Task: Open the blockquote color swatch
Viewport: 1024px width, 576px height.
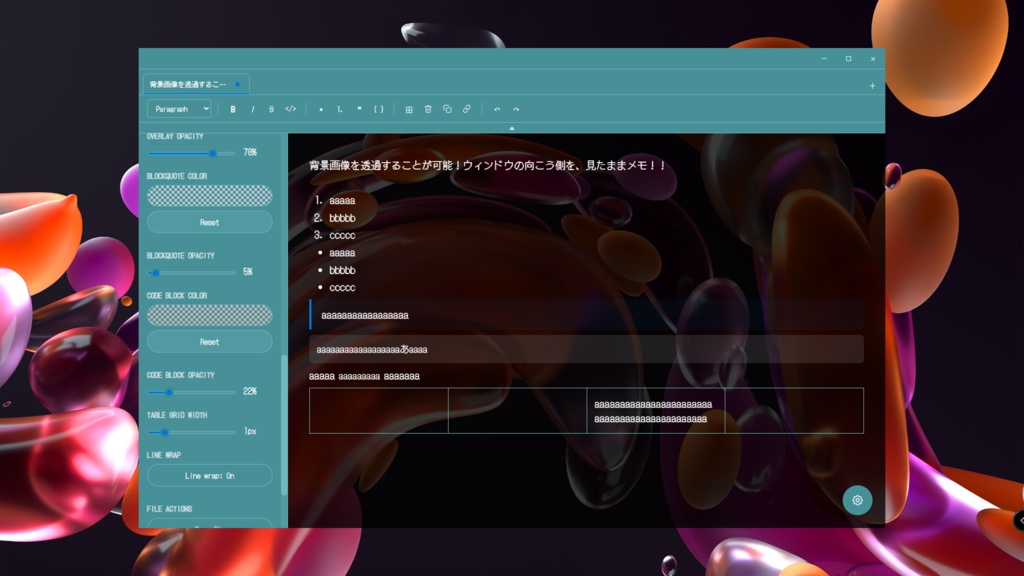Action: point(210,195)
